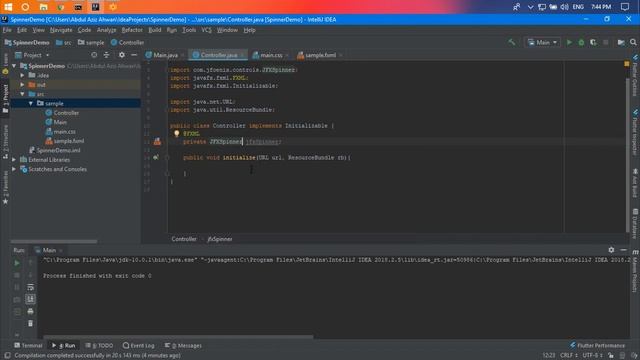Run the Main configuration from the toolbar
The height and width of the screenshot is (360, 640).
(569, 42)
